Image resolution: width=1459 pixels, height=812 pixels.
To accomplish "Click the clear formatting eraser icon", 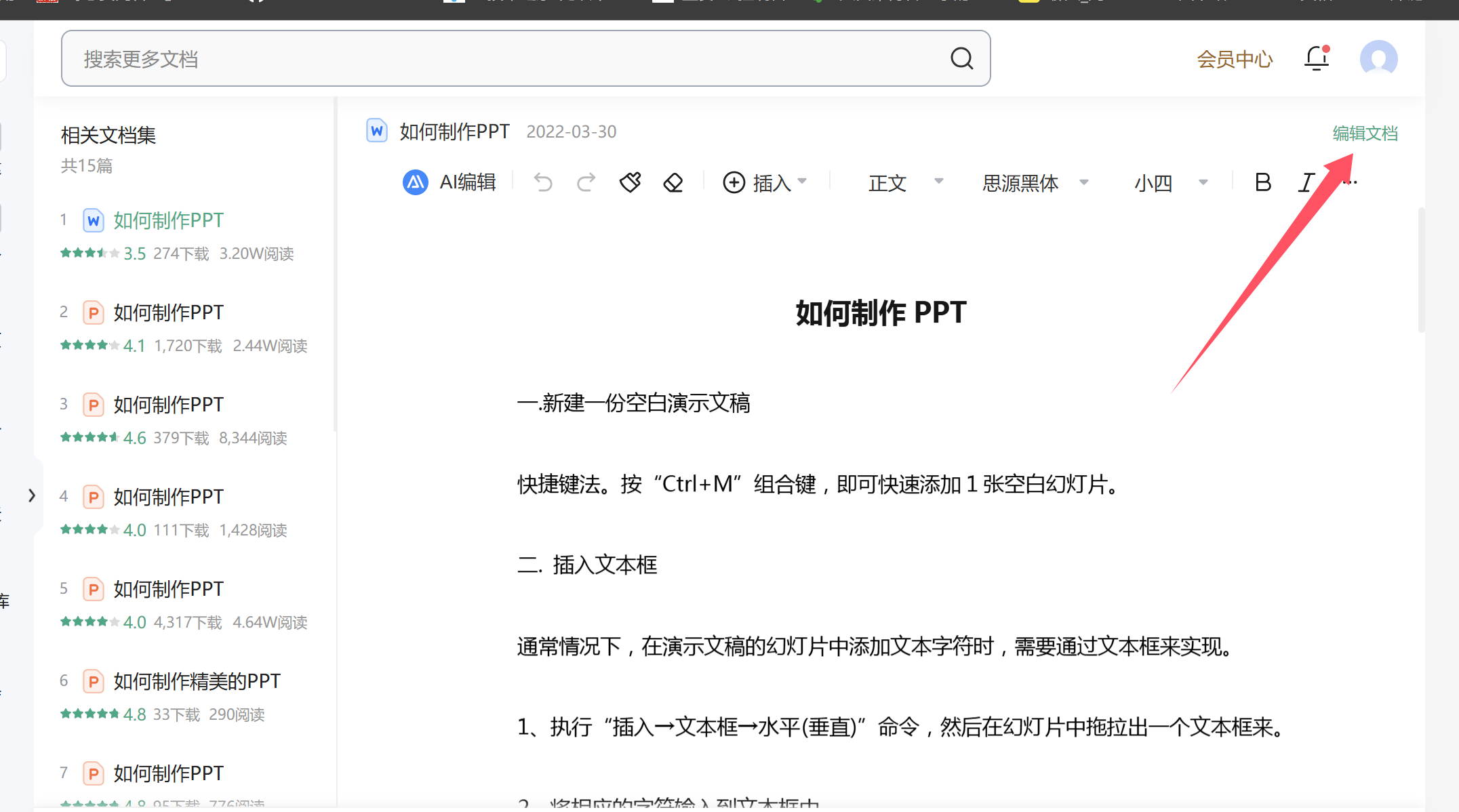I will coord(673,182).
